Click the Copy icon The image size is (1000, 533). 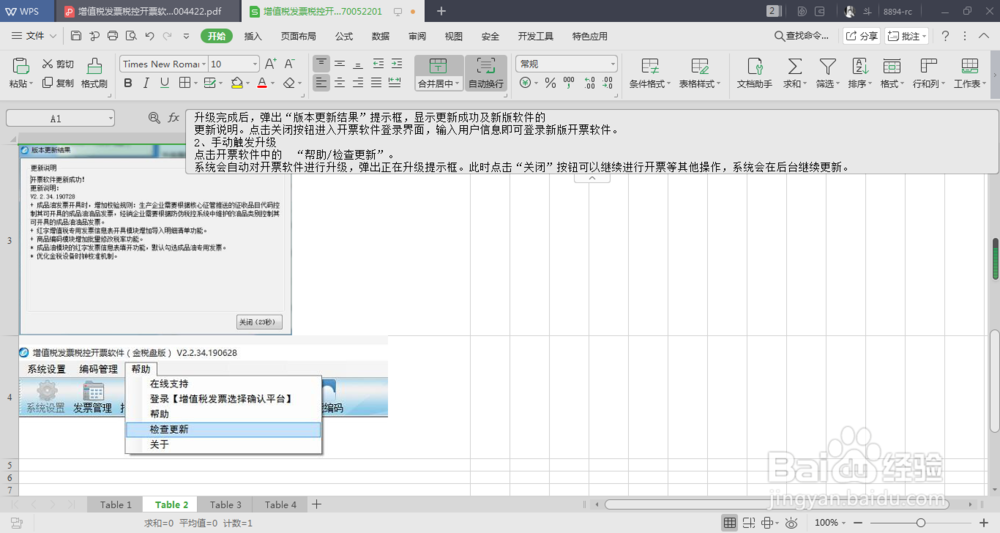tap(47, 83)
